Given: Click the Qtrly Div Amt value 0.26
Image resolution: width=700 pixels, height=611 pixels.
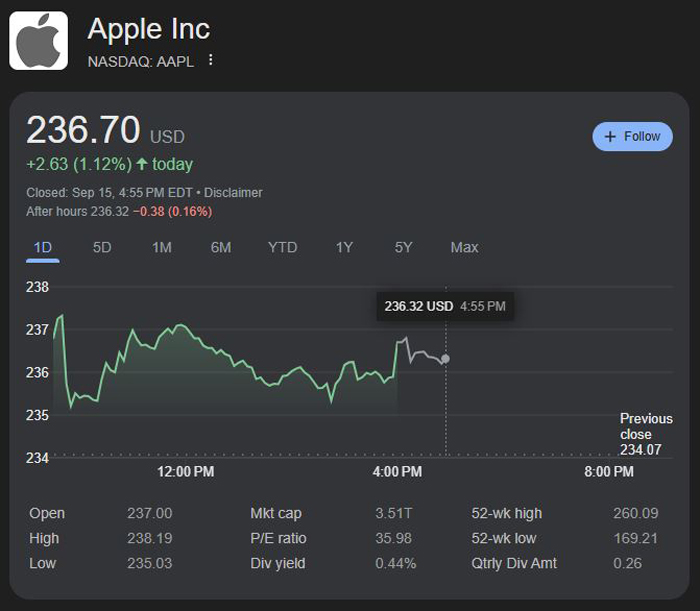Looking at the screenshot, I should pyautogui.click(x=627, y=563).
